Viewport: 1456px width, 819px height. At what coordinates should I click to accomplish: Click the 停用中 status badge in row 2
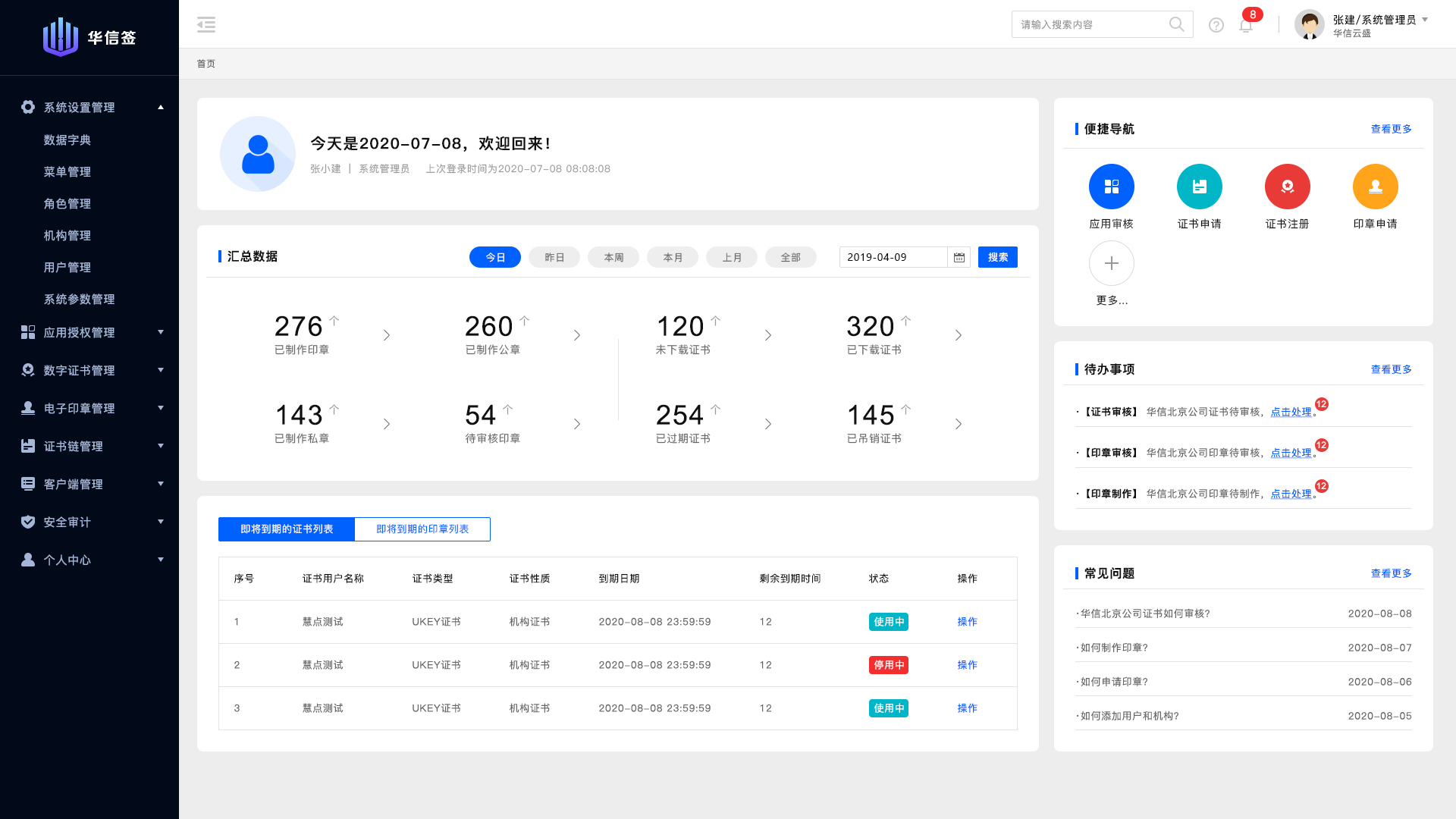pyautogui.click(x=889, y=665)
